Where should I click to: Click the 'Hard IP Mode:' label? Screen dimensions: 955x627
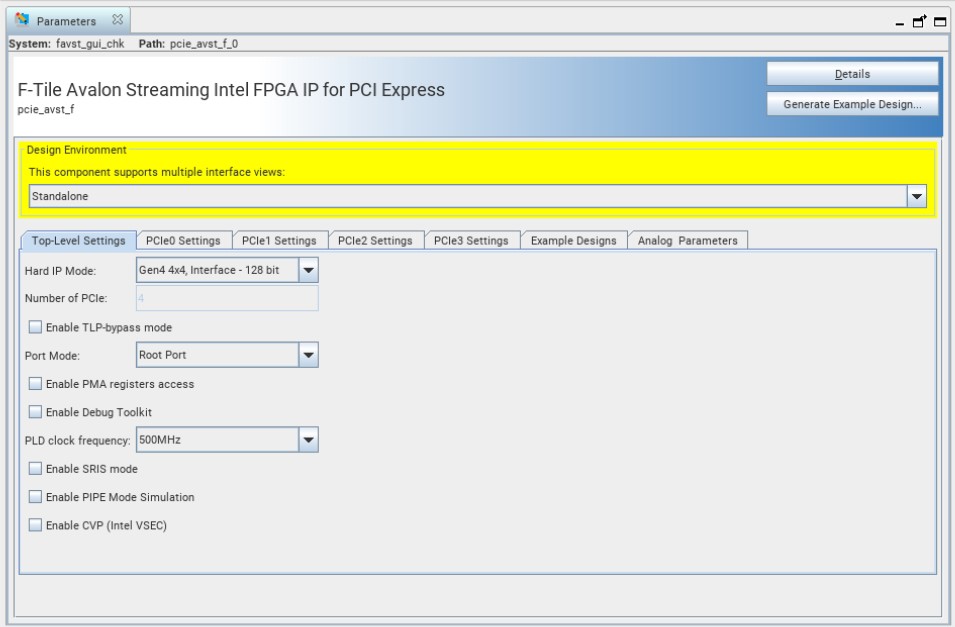coord(60,271)
